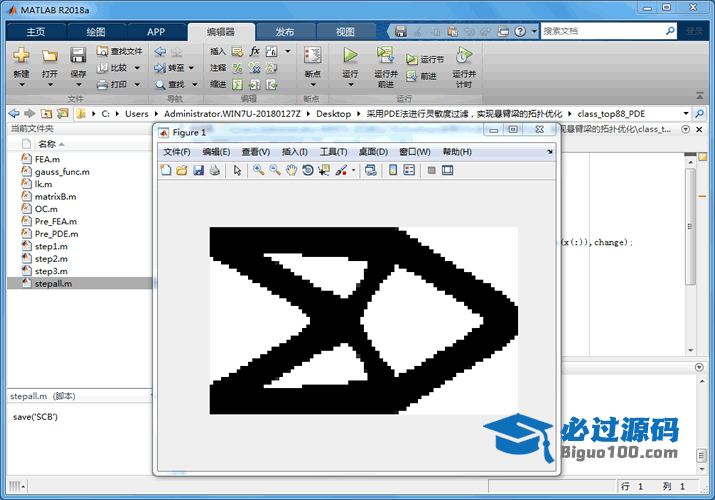715x500 pixels.
Task: Select the Rotate 3D tool
Action: tap(308, 170)
